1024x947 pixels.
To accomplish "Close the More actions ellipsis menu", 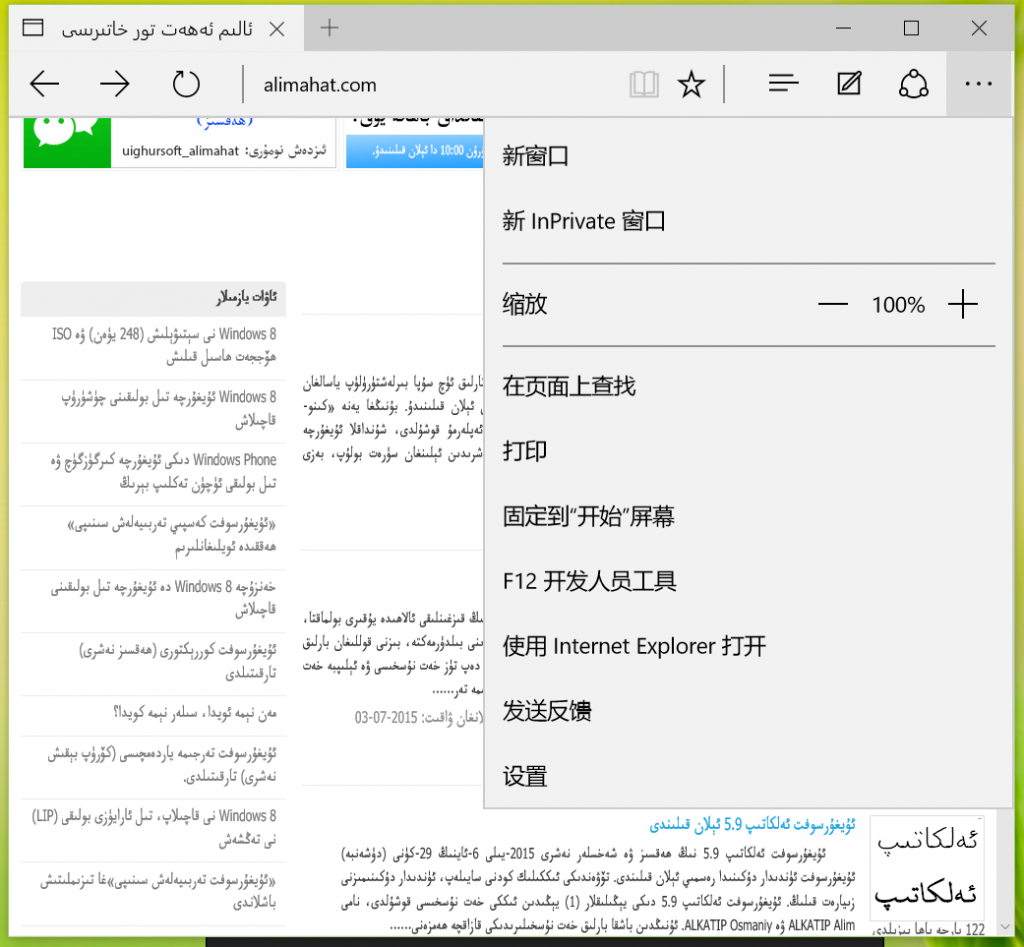I will [978, 84].
